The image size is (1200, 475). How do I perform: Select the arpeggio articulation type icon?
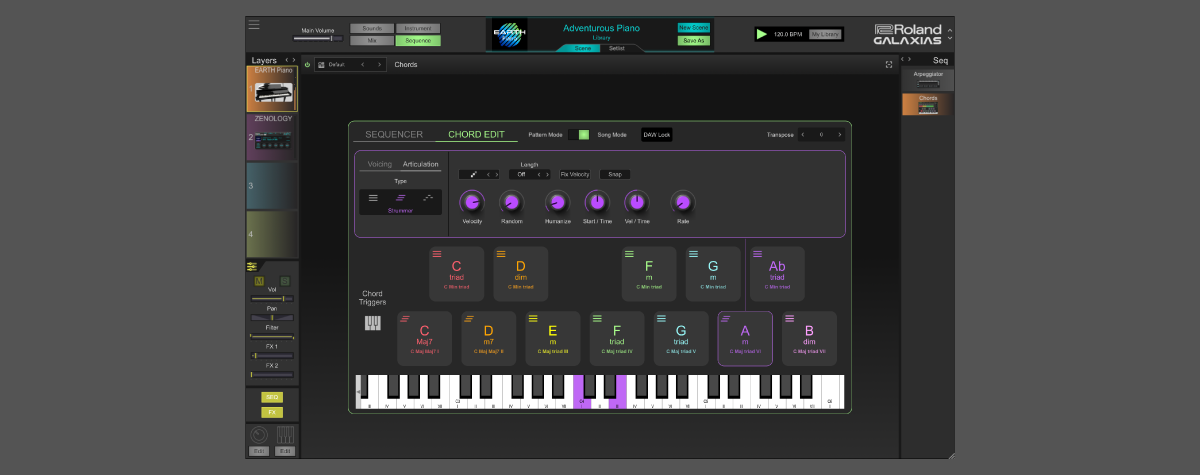tap(427, 198)
